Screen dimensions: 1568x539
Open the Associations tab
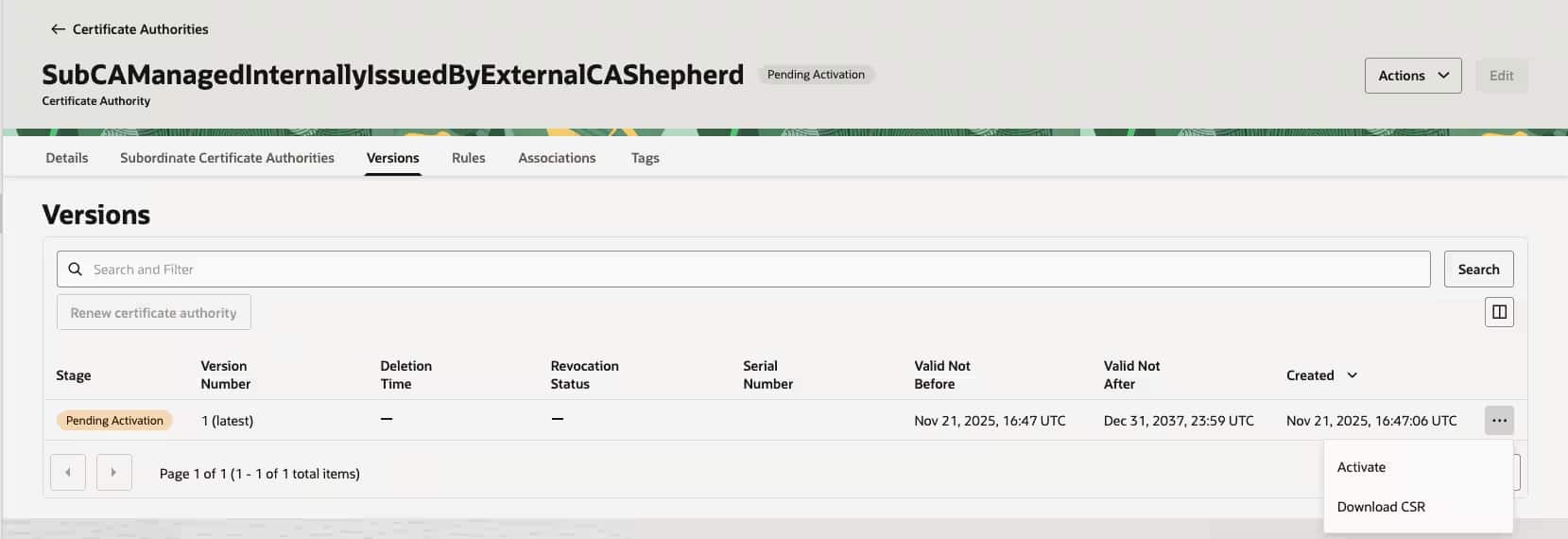[557, 158]
